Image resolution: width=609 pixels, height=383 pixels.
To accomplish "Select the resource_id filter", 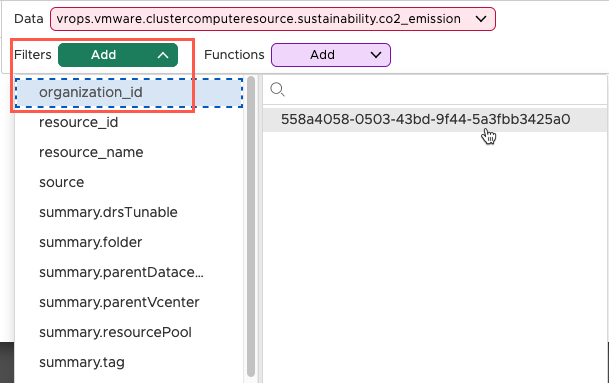I will pos(129,122).
